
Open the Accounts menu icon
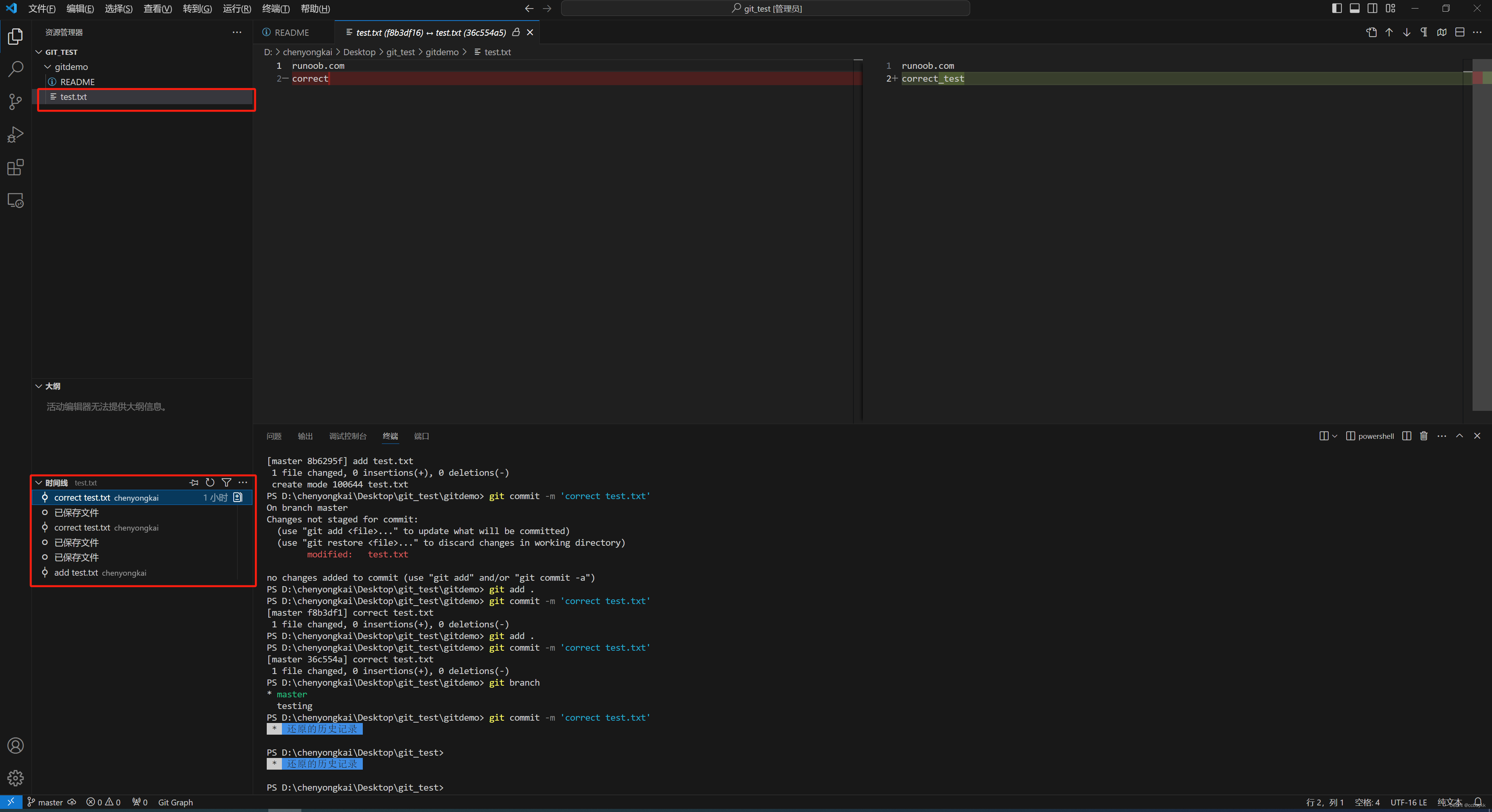pyautogui.click(x=16, y=746)
